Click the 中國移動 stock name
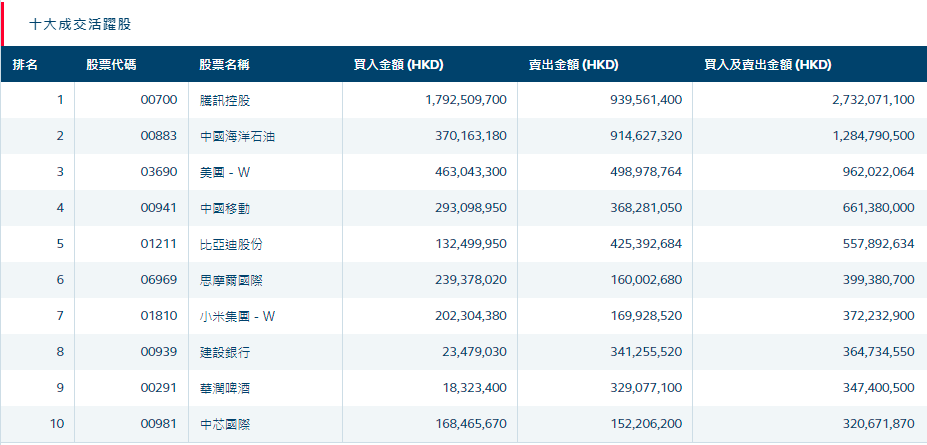927x445 pixels. (224, 208)
